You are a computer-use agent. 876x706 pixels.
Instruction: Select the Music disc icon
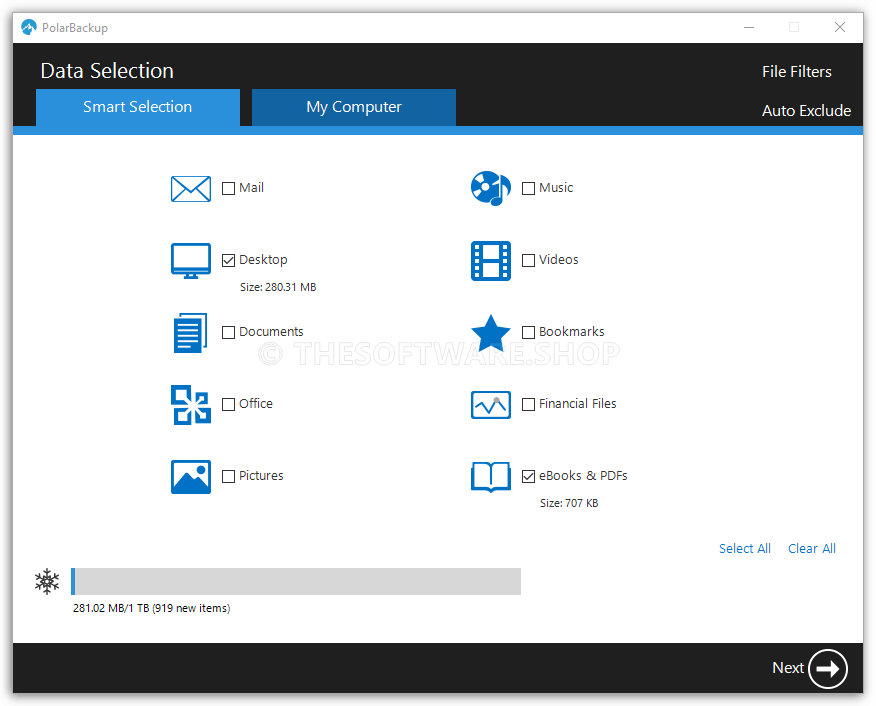coord(490,188)
